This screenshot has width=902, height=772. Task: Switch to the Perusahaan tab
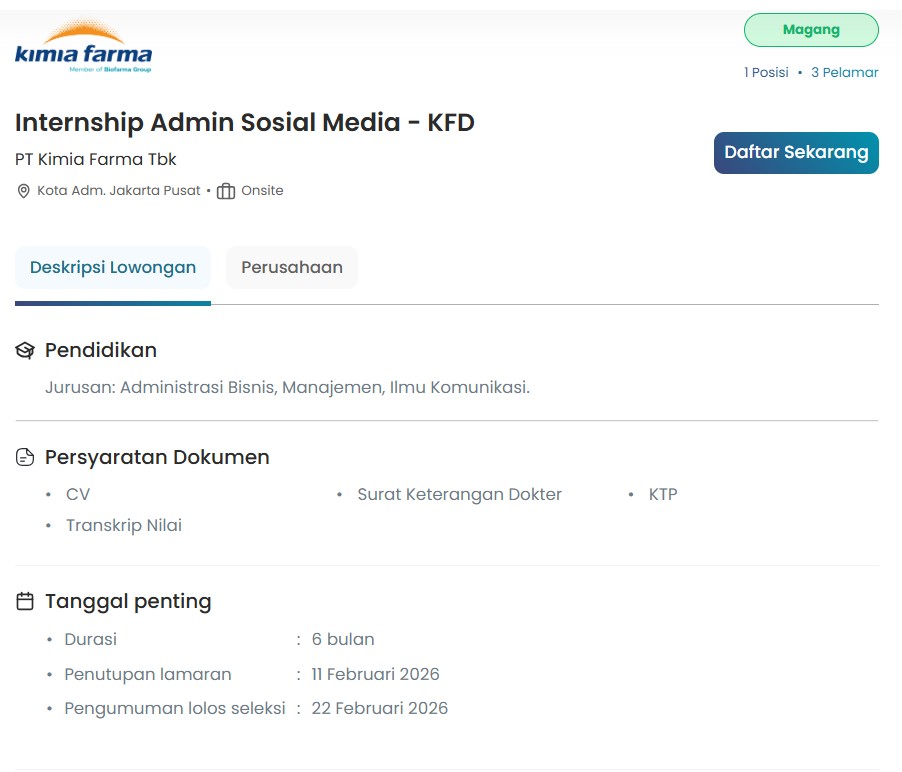tap(292, 268)
